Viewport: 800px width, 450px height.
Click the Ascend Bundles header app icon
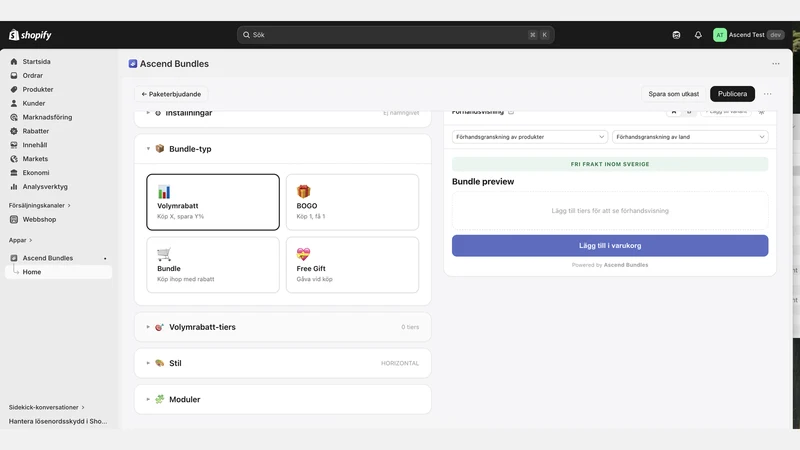click(133, 64)
